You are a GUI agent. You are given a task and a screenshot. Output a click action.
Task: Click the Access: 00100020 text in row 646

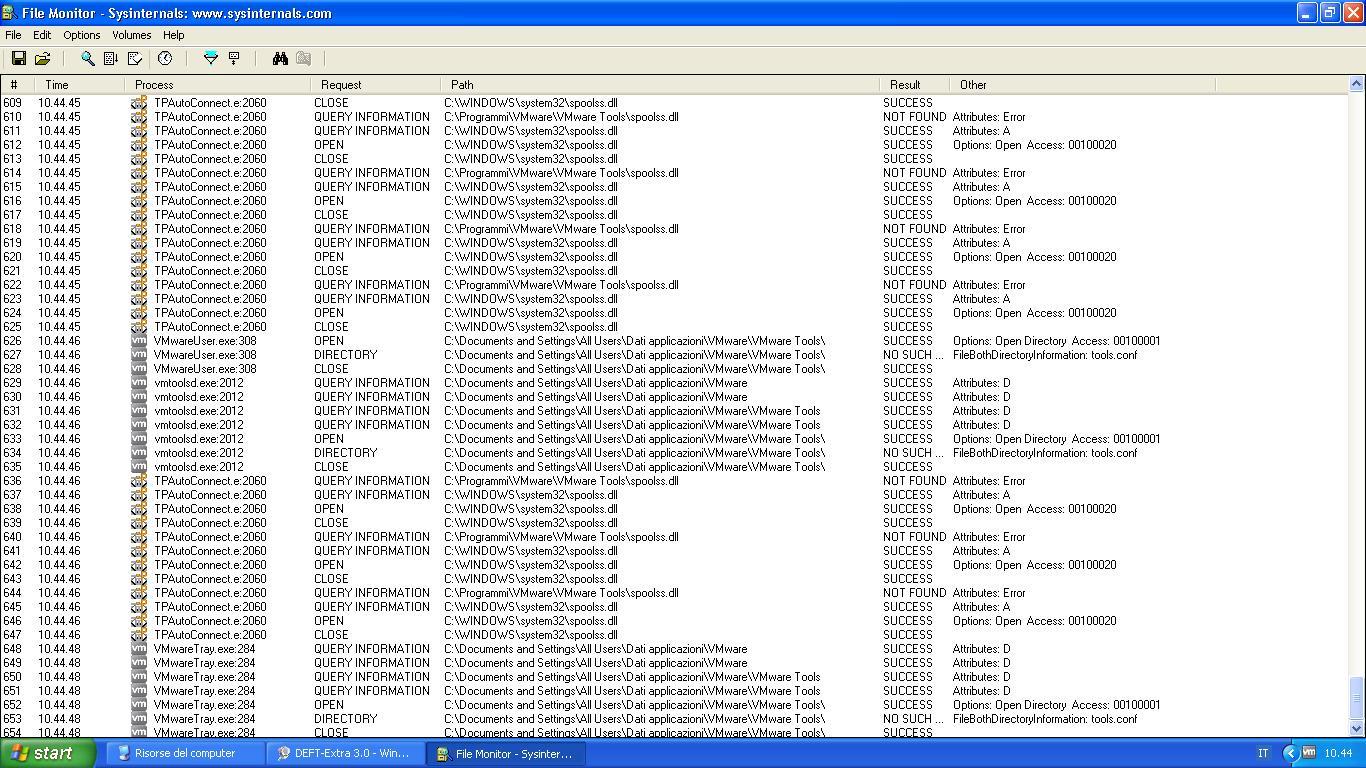pos(1071,621)
